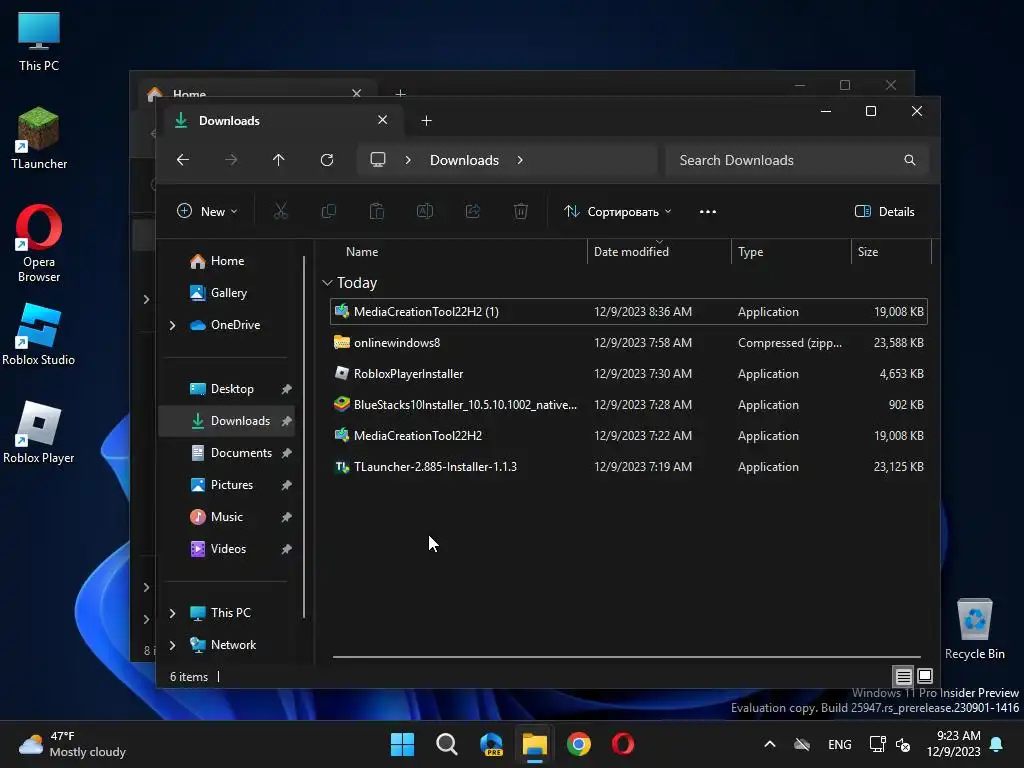Open ENG language switcher in tray

tap(840, 744)
